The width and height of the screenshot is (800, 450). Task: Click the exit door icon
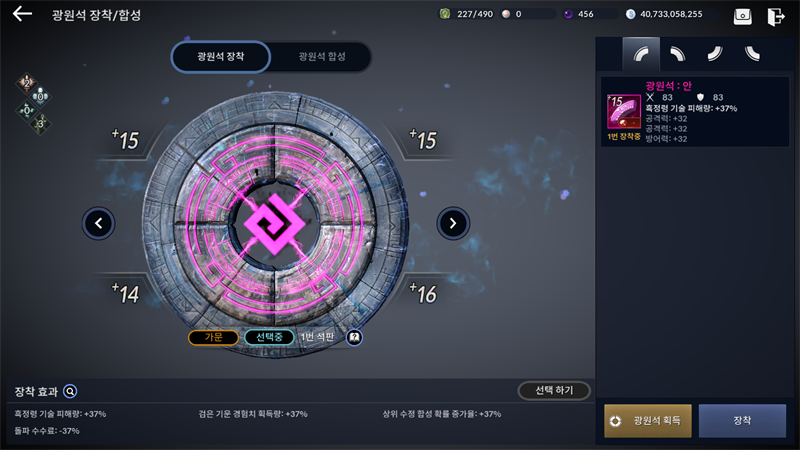(x=776, y=16)
